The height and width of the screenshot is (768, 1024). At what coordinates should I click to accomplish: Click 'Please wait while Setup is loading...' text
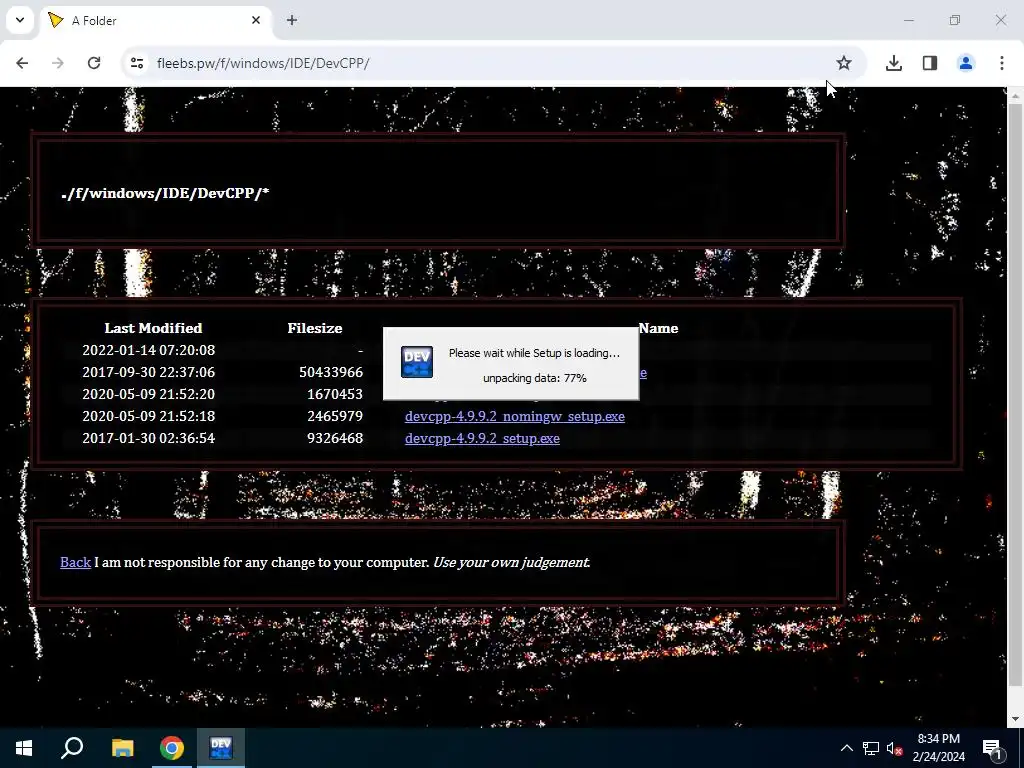pos(534,353)
